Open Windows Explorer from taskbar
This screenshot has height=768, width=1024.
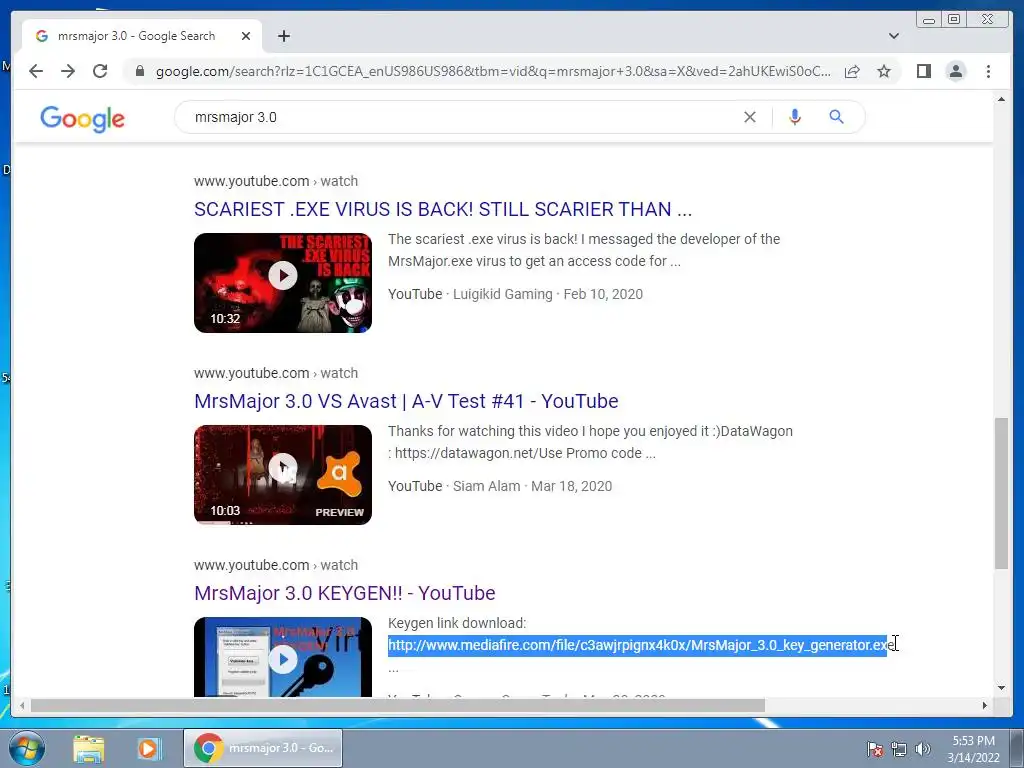coord(89,748)
